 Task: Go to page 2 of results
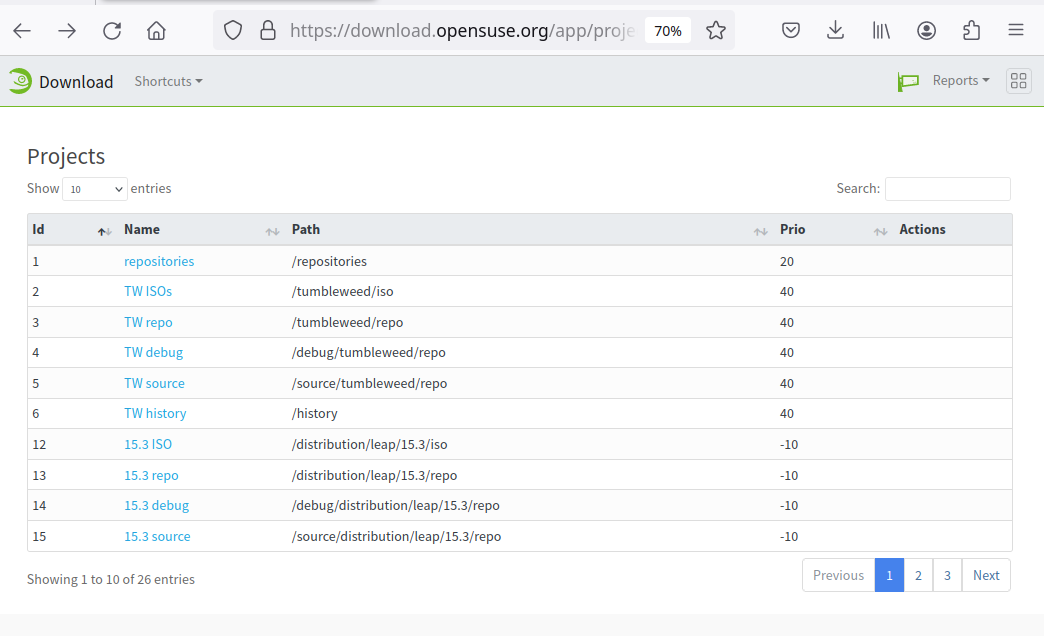click(x=918, y=575)
